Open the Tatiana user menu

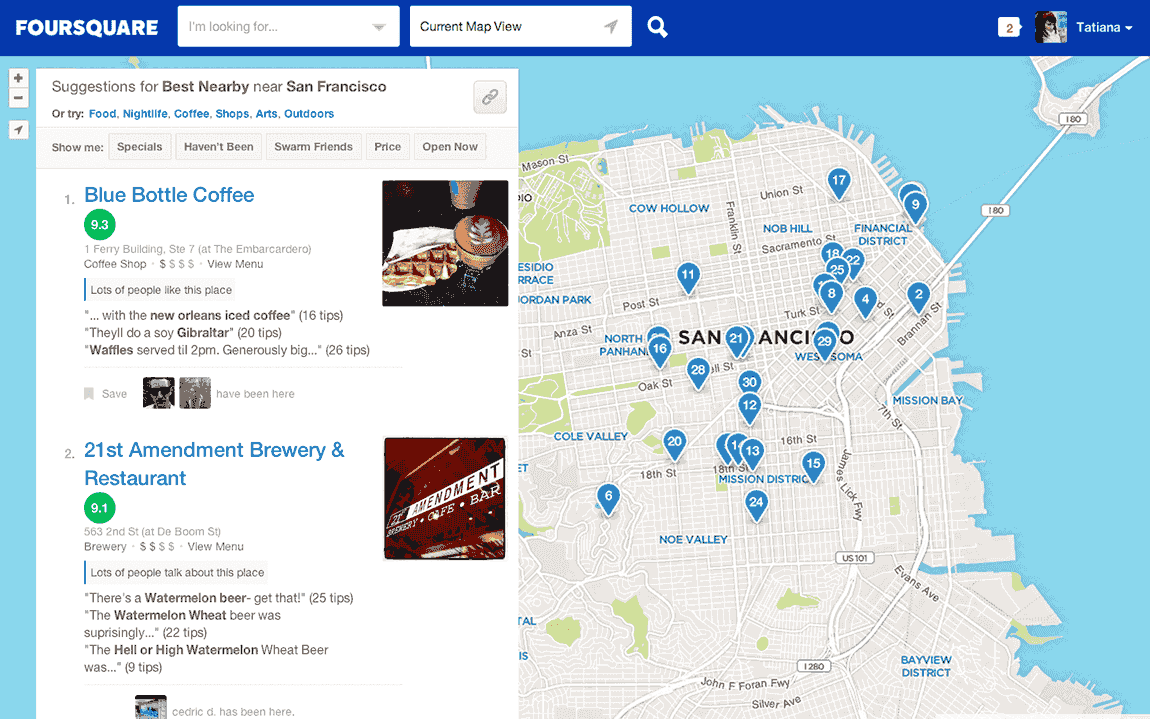(1105, 28)
